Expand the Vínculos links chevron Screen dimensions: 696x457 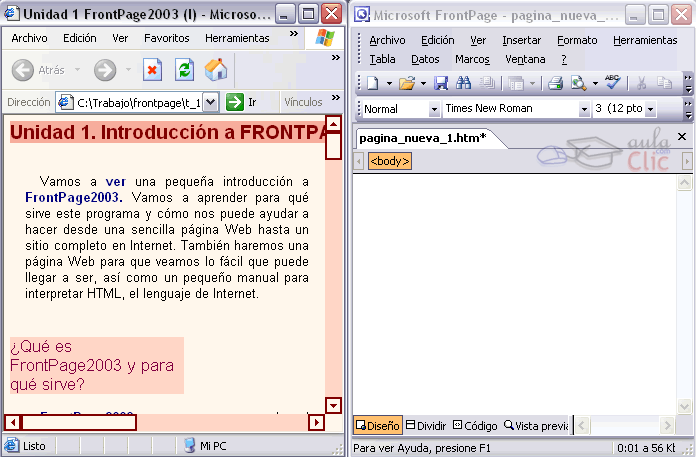(336, 97)
